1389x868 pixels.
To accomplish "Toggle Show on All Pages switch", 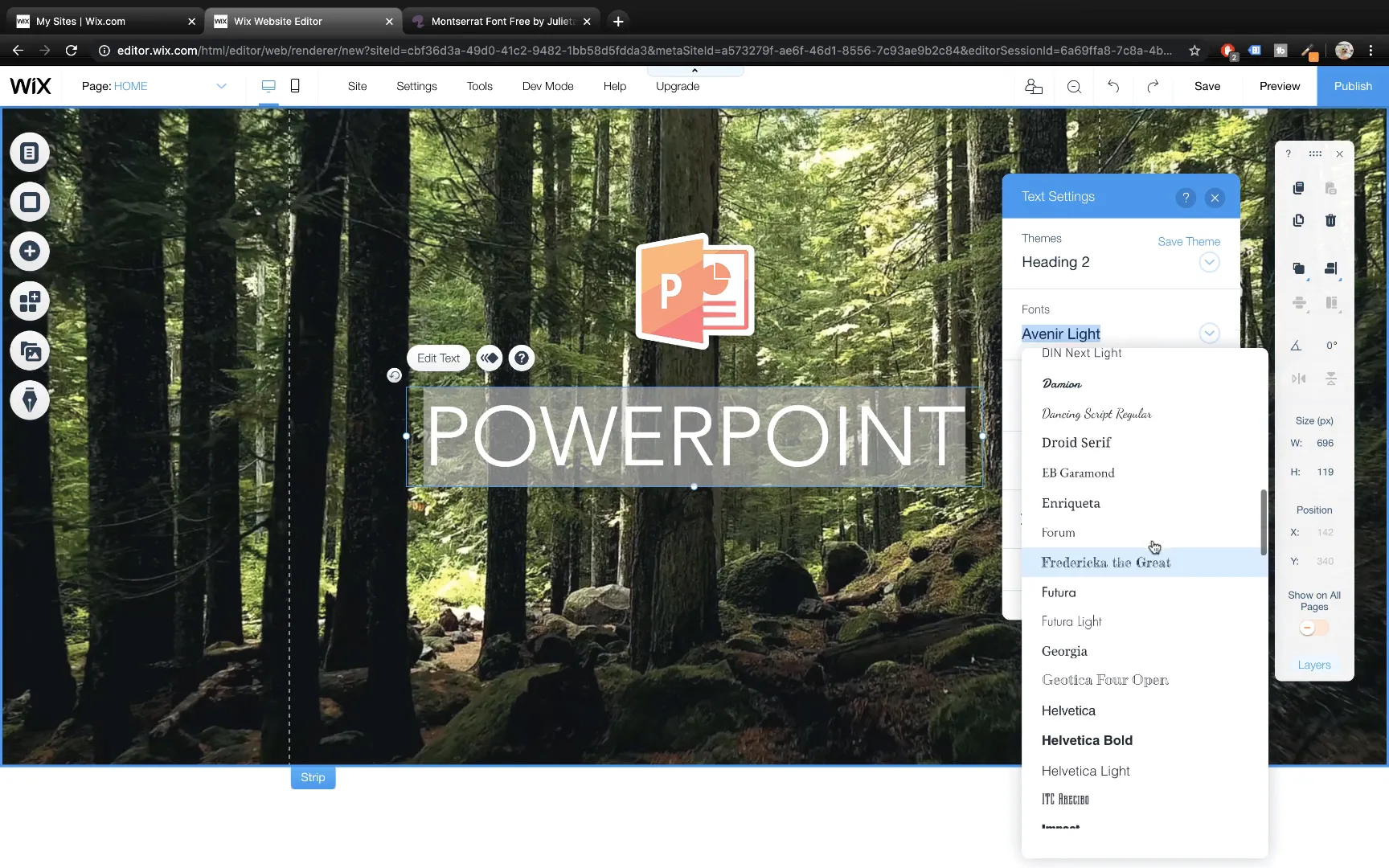I will (1314, 628).
